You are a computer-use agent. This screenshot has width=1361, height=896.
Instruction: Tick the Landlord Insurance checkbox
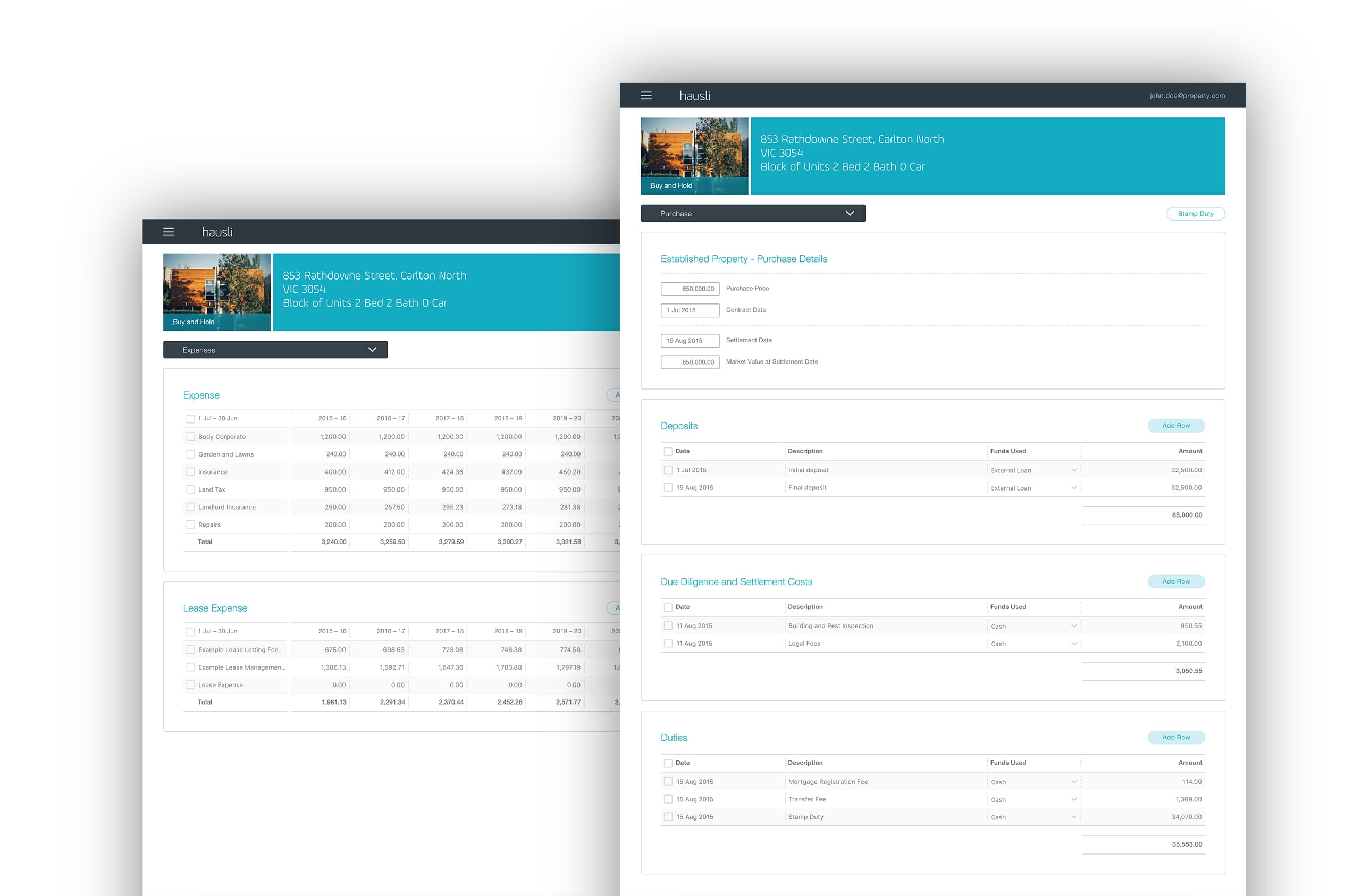tap(190, 507)
